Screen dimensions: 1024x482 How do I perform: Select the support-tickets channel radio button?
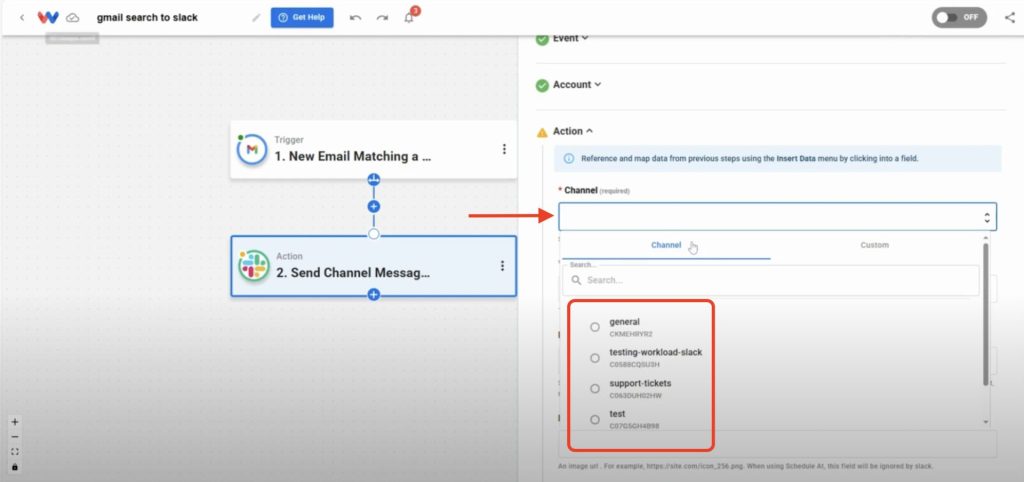coord(595,389)
